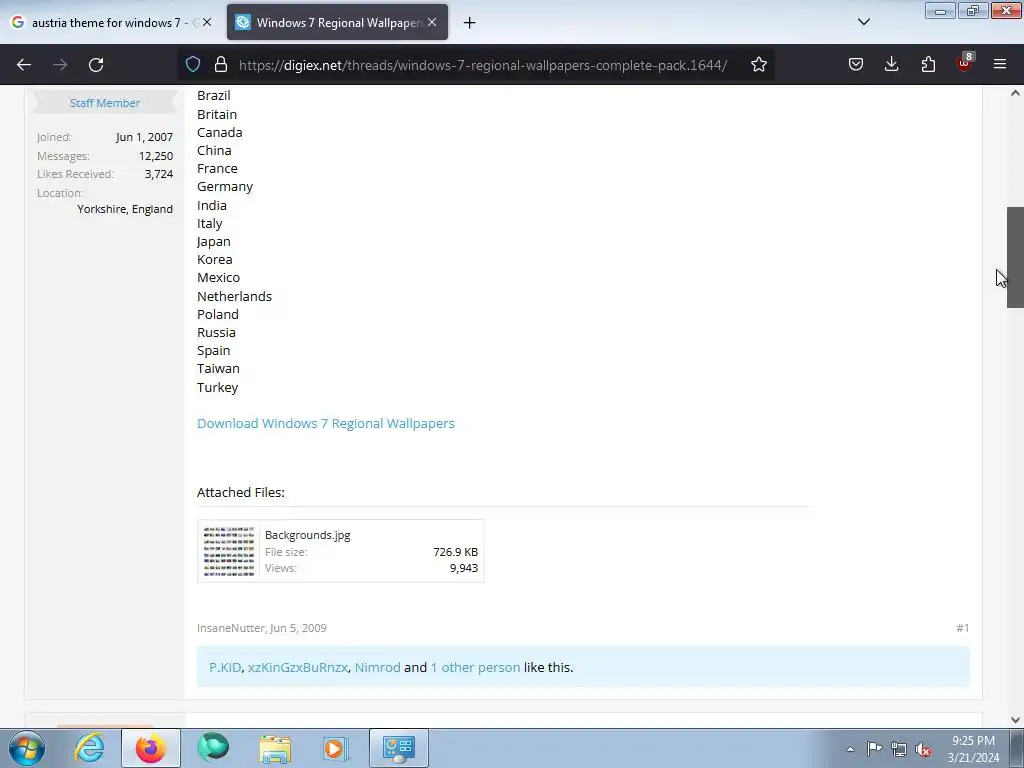This screenshot has width=1024, height=768.
Task: View the Backgrounds.jpg thumbnail preview
Action: (229, 551)
